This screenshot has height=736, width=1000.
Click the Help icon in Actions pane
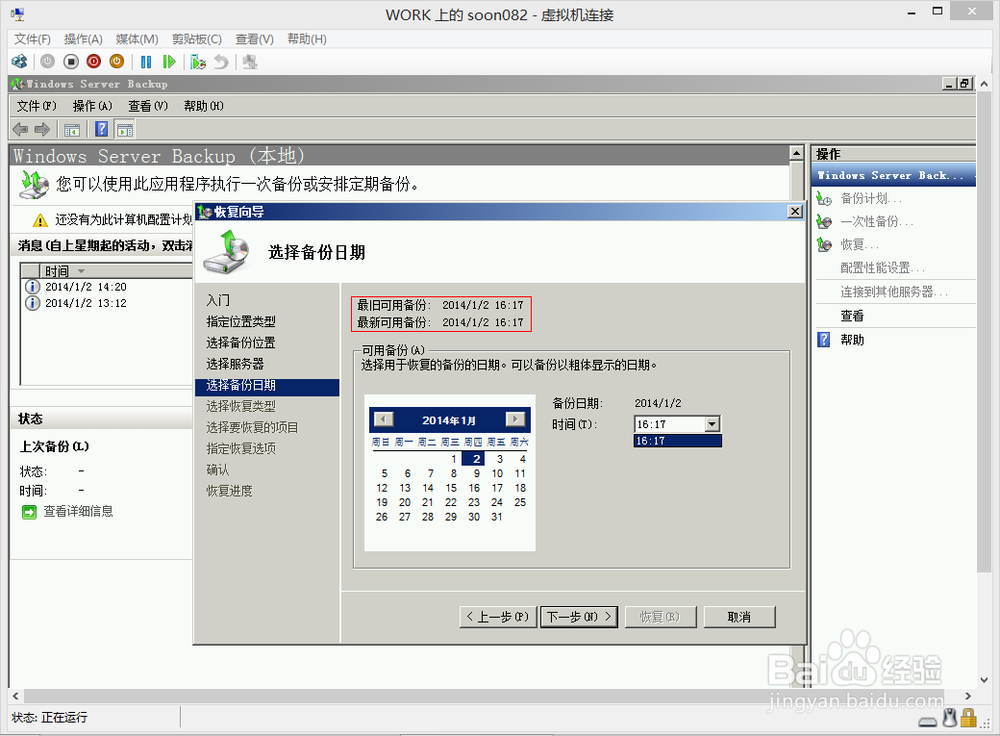point(824,339)
